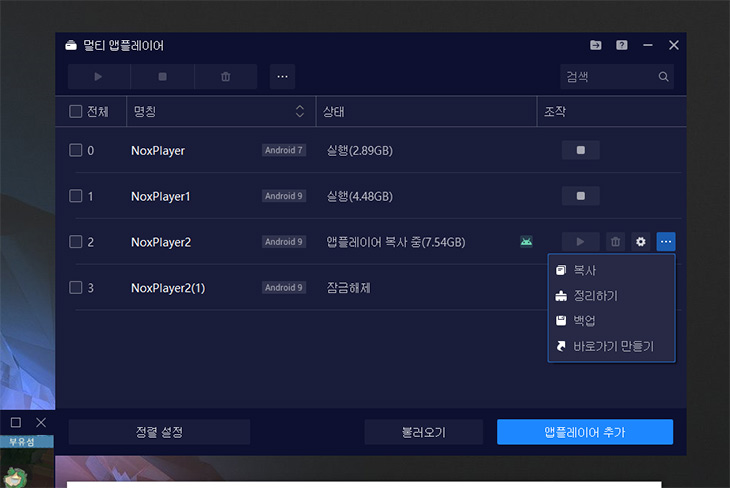The width and height of the screenshot is (730, 488).
Task: Click the 잠금해제 status text
Action: pos(348,288)
